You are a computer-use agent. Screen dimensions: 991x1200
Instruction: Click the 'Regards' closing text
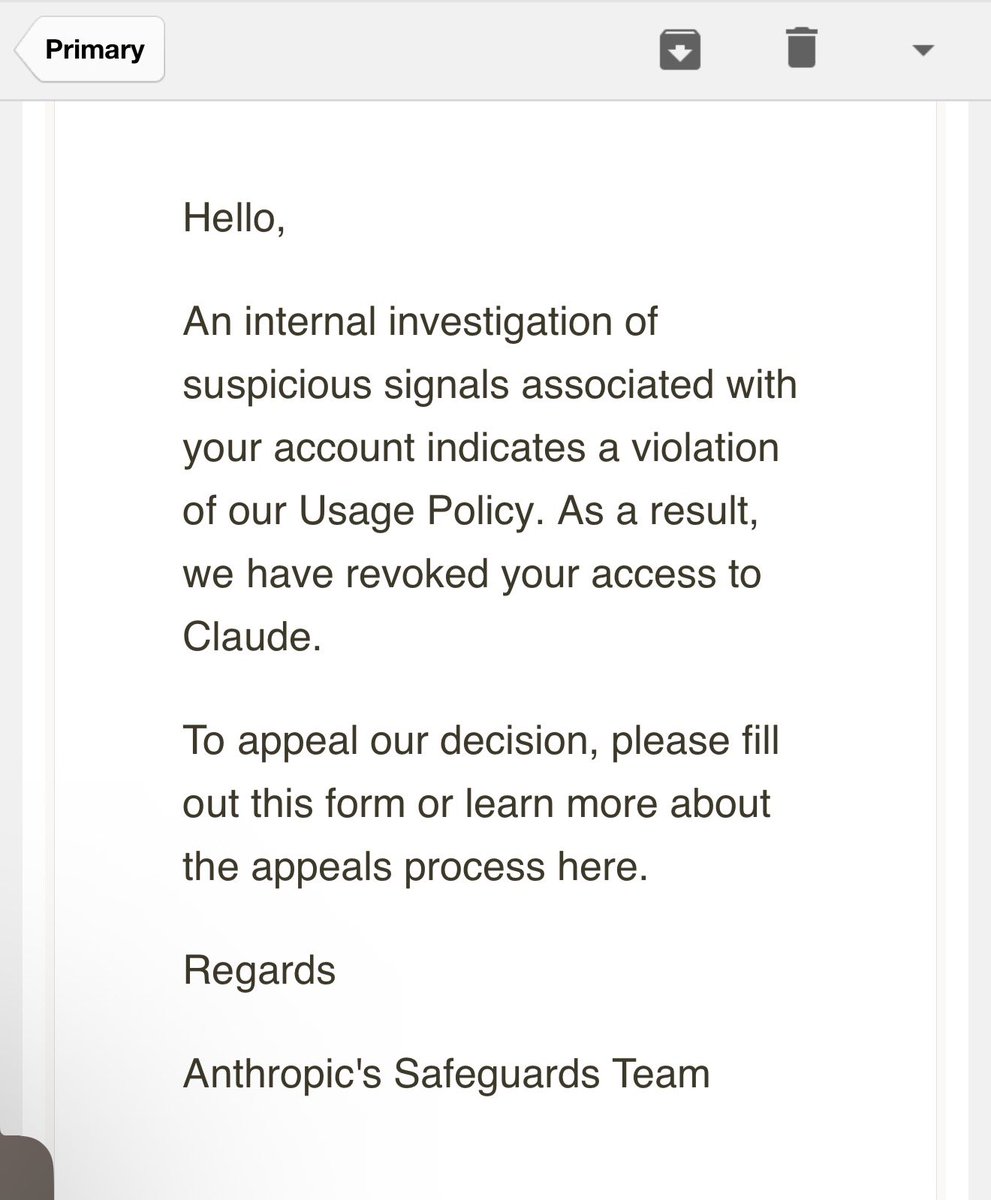click(259, 969)
